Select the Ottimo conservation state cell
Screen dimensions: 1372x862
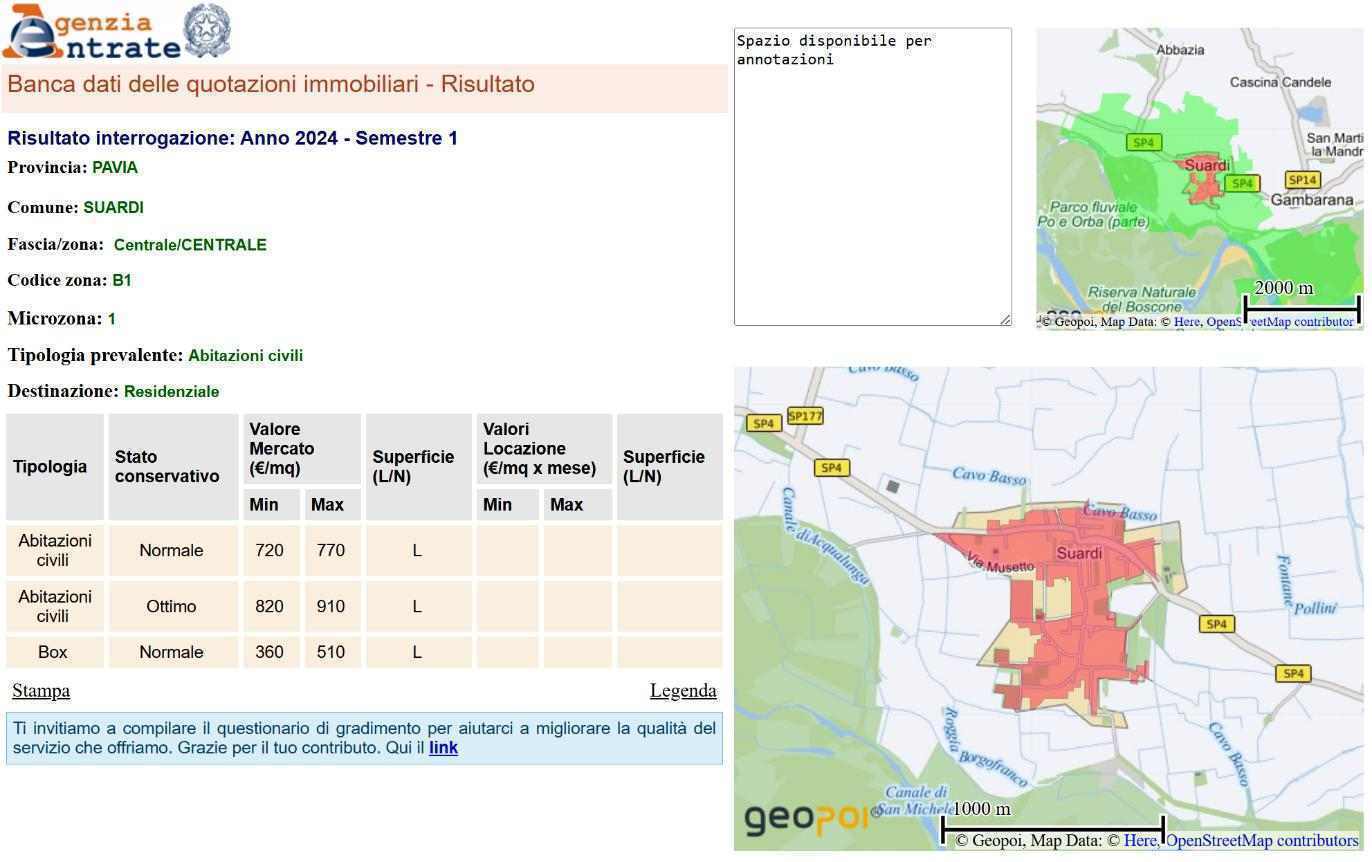[171, 607]
